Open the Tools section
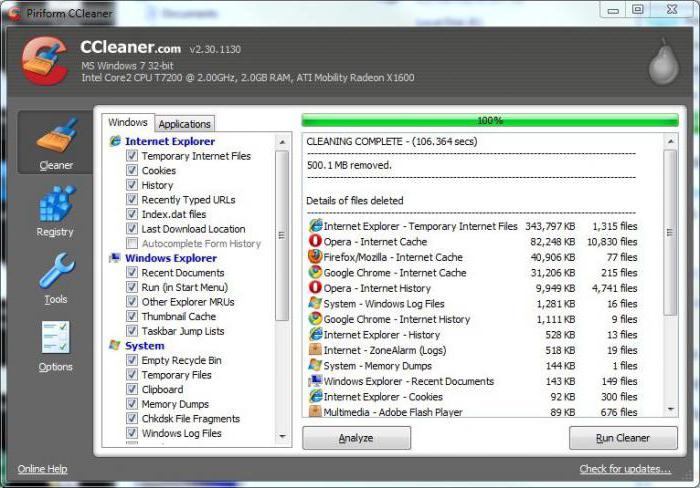The width and height of the screenshot is (700, 488). 55,279
